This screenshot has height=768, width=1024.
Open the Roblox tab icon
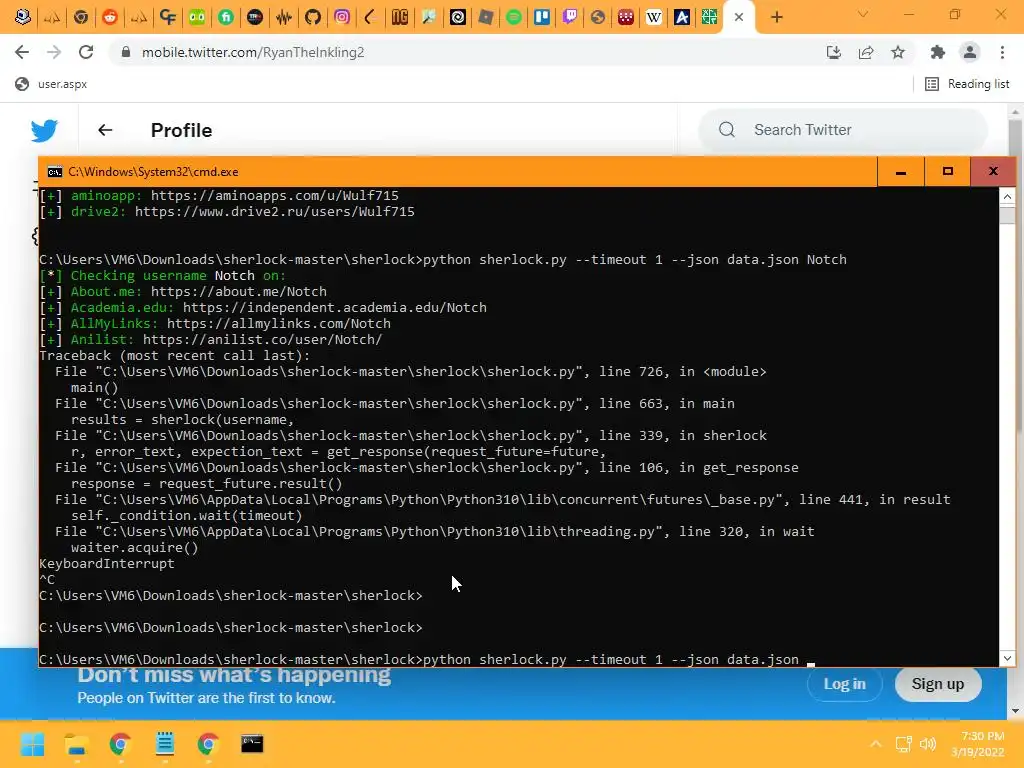pyautogui.click(x=485, y=17)
